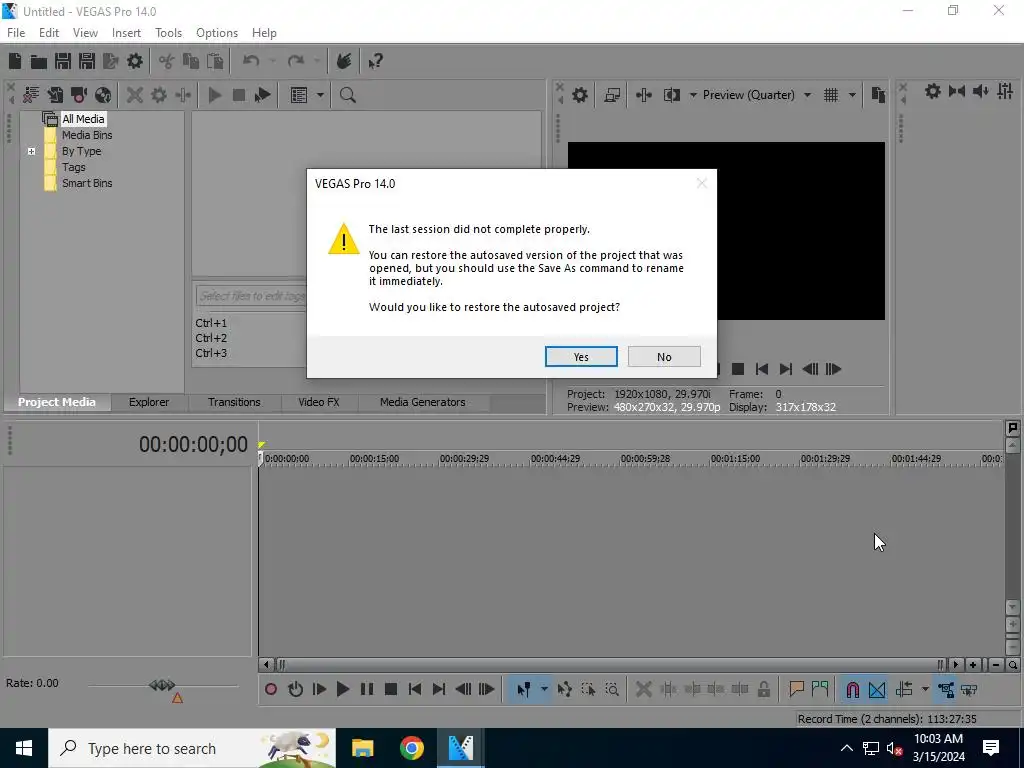Select the Zoom Edit tool
Screen dimensions: 1024x768
click(612, 690)
